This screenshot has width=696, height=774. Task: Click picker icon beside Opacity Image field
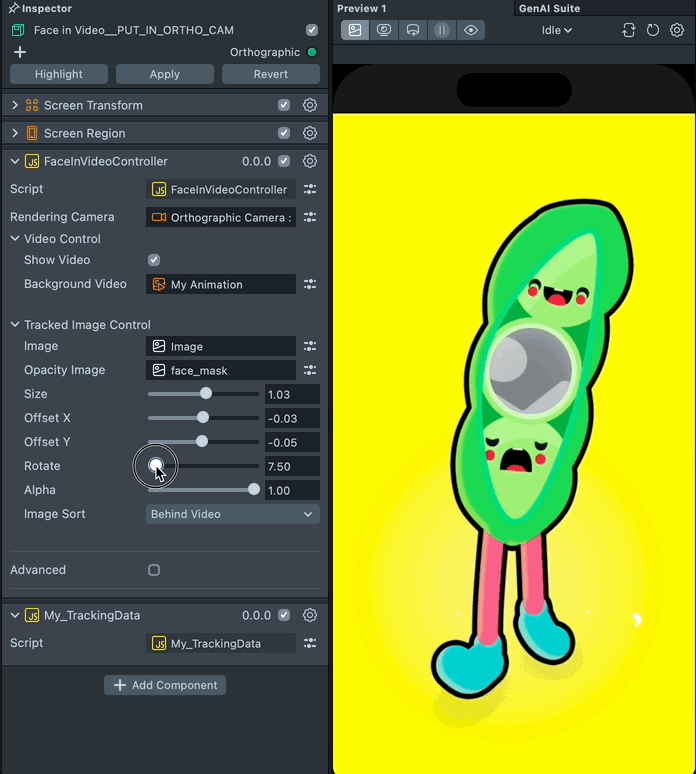pos(310,370)
